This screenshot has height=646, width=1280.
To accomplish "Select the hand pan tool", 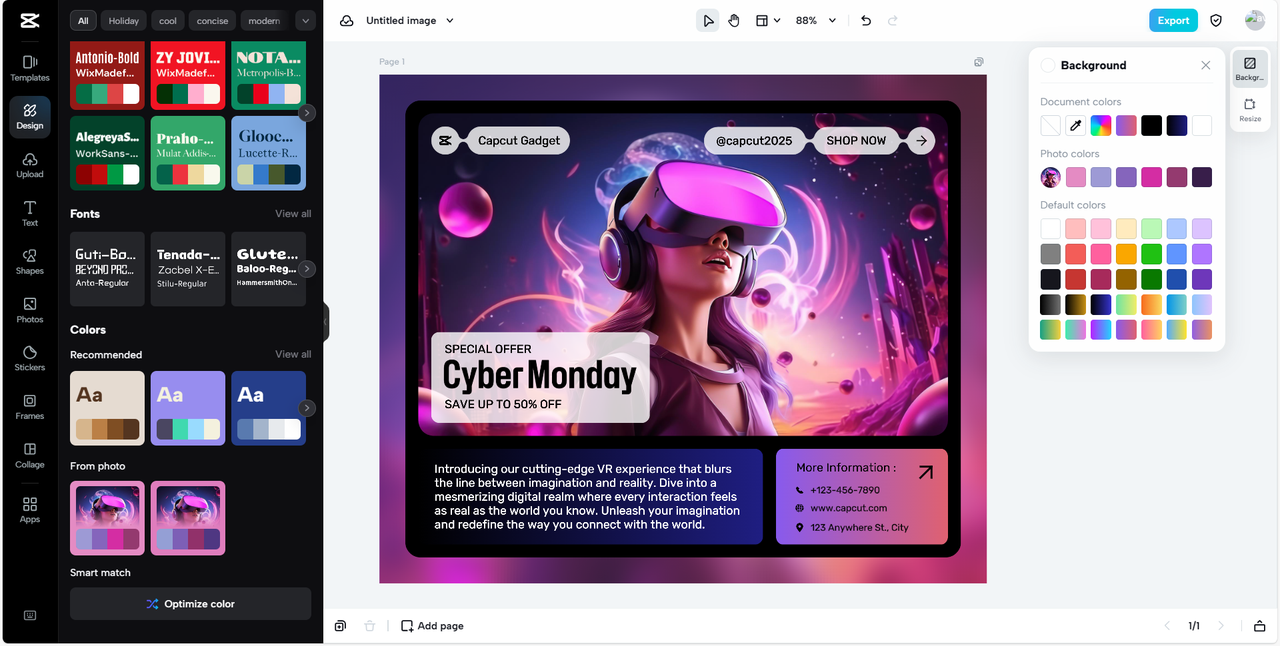I will coord(734,20).
